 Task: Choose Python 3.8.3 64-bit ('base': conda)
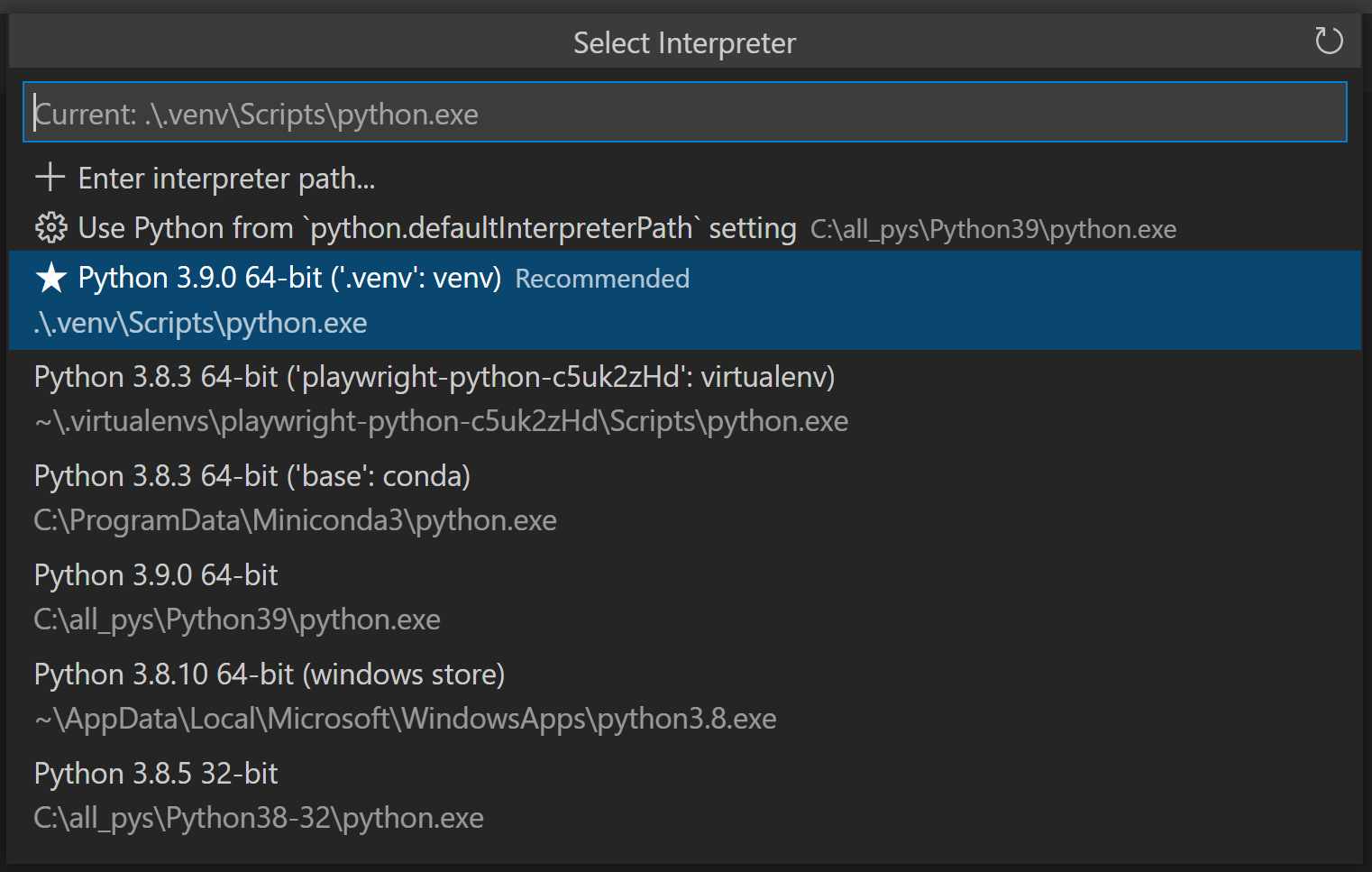[x=252, y=476]
